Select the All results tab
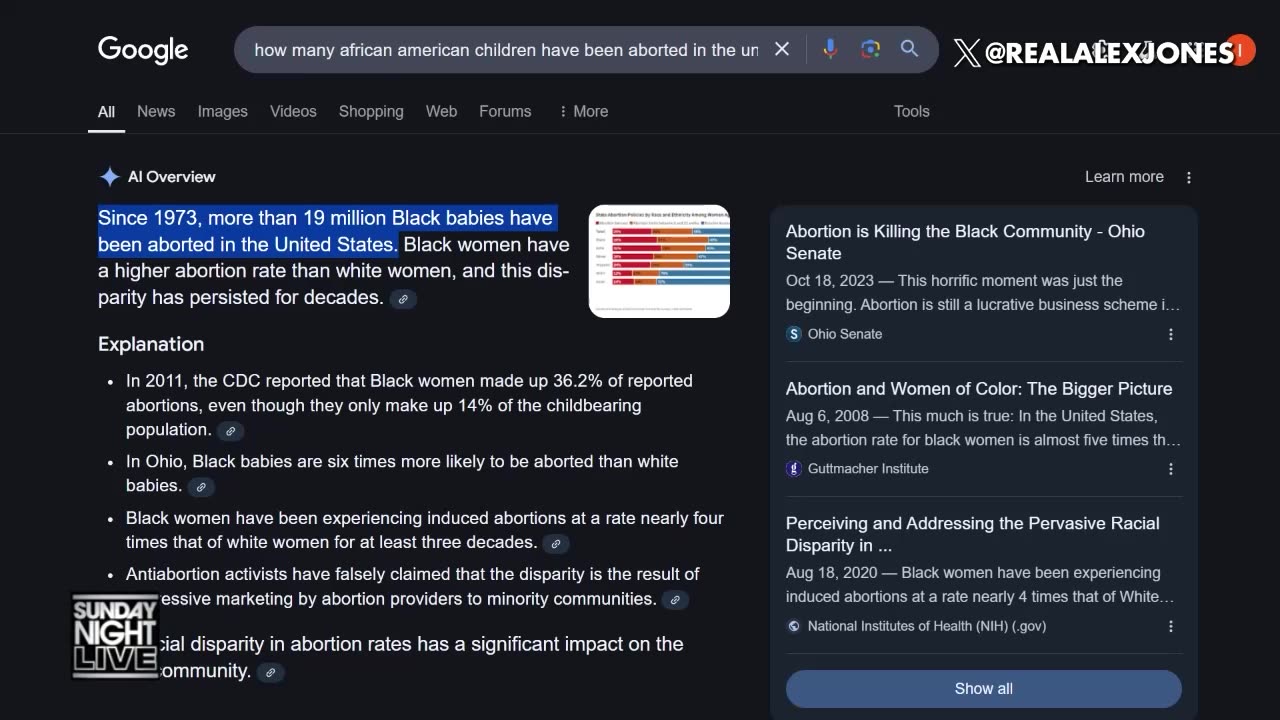1280x720 pixels. (106, 111)
